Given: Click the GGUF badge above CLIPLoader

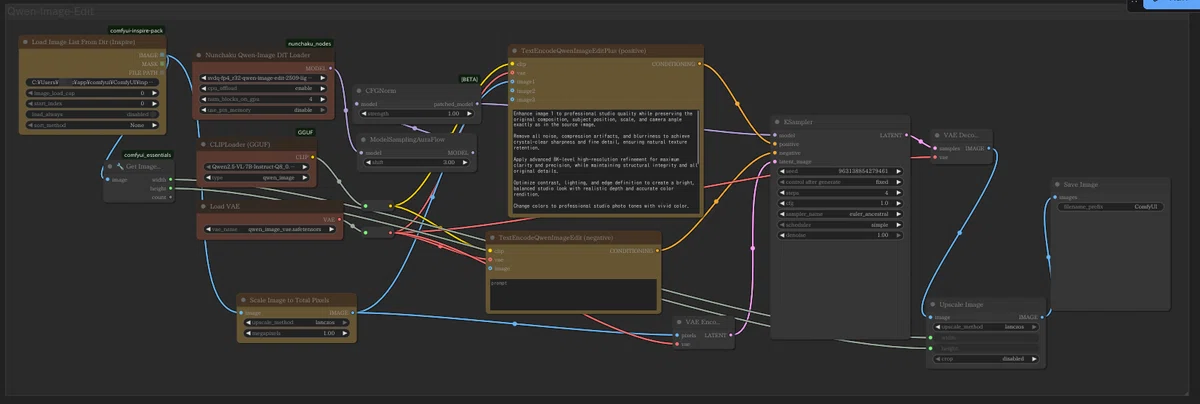Looking at the screenshot, I should point(306,131).
